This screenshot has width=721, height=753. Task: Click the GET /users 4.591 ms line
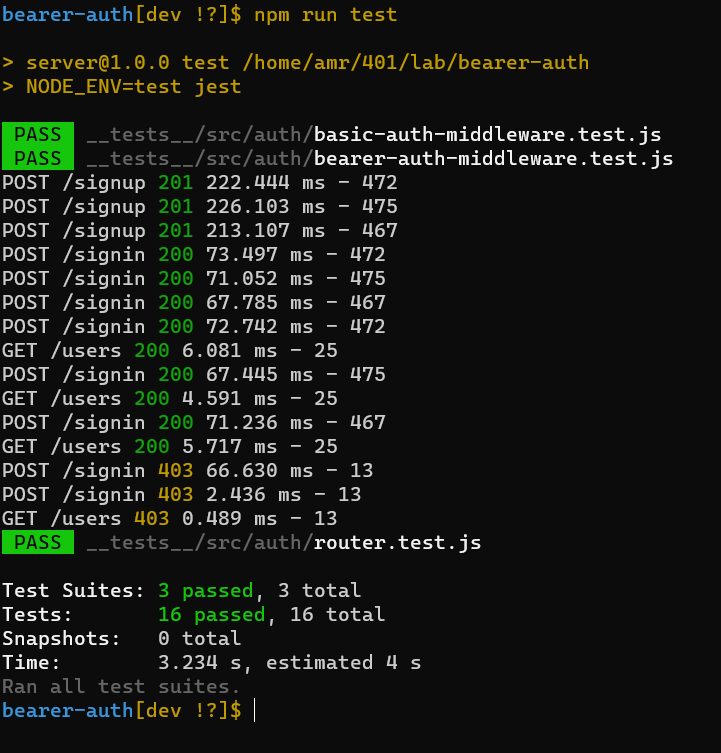pyautogui.click(x=170, y=399)
